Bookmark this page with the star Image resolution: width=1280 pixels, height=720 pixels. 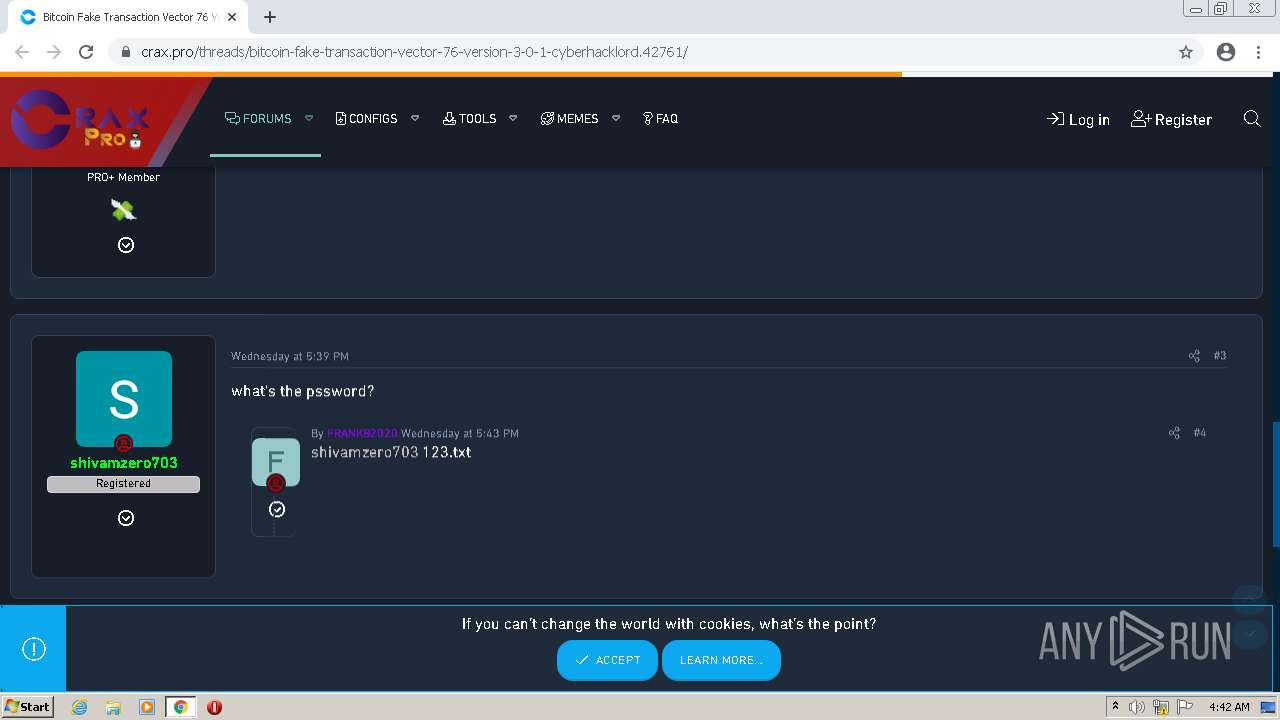point(1186,52)
